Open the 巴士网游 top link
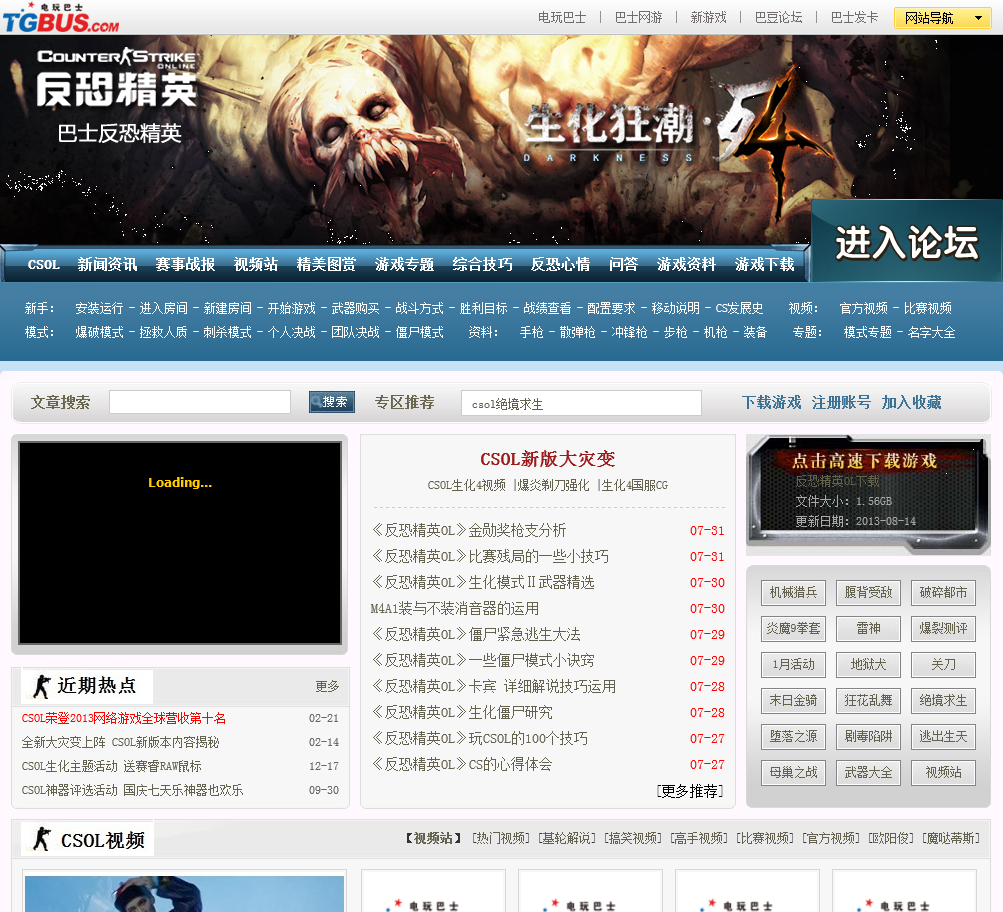This screenshot has height=912, width=1003. coord(638,18)
